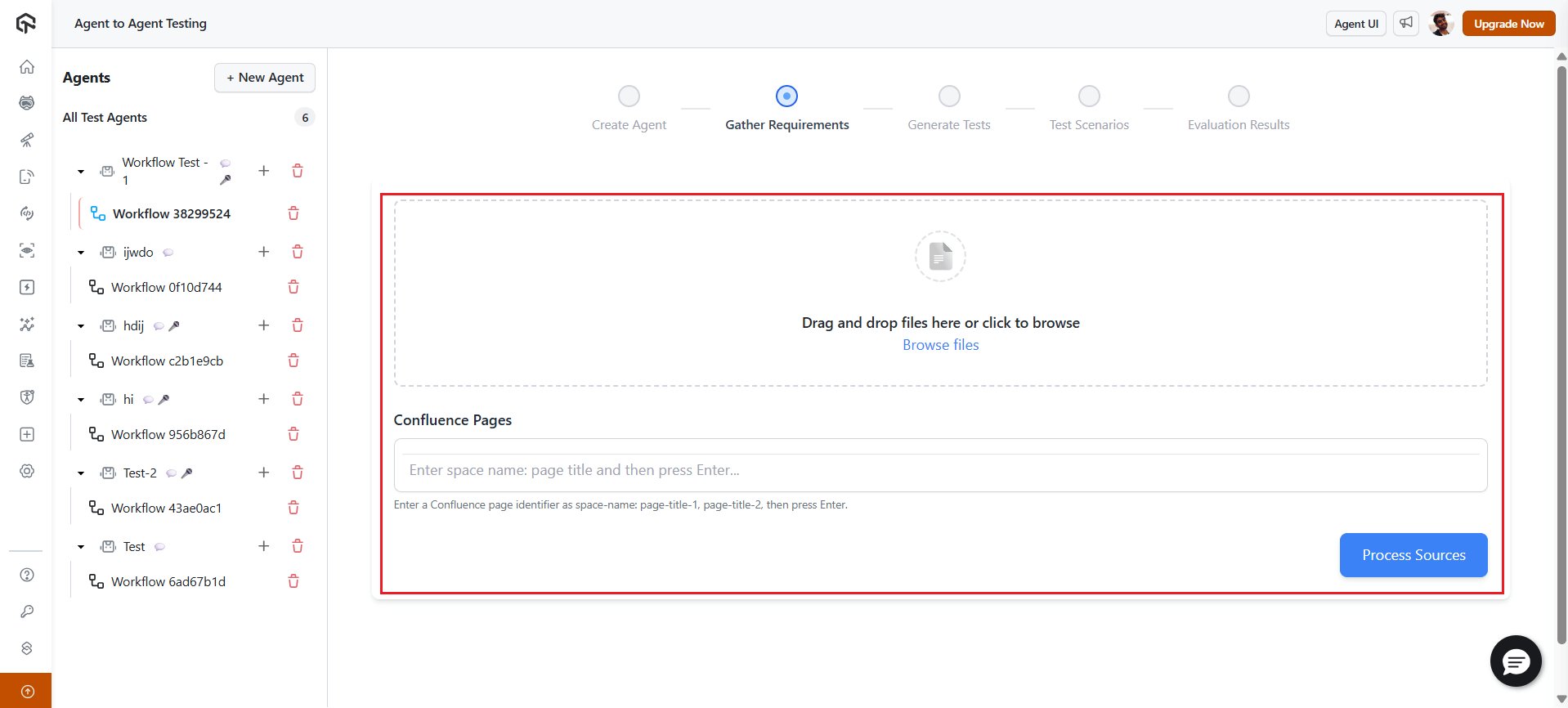
Task: Focus the Confluence Pages input field
Action: click(940, 470)
